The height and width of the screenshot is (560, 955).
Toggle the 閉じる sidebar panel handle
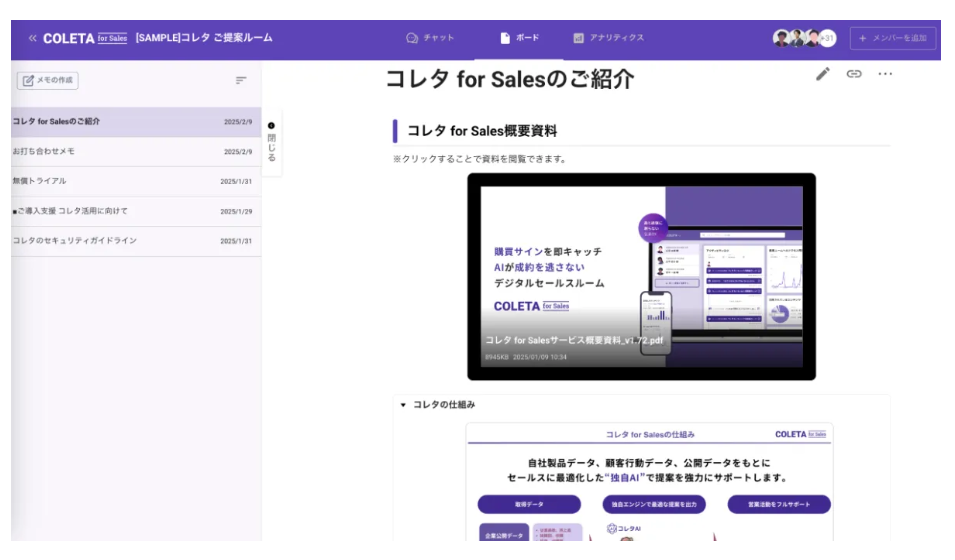(271, 142)
